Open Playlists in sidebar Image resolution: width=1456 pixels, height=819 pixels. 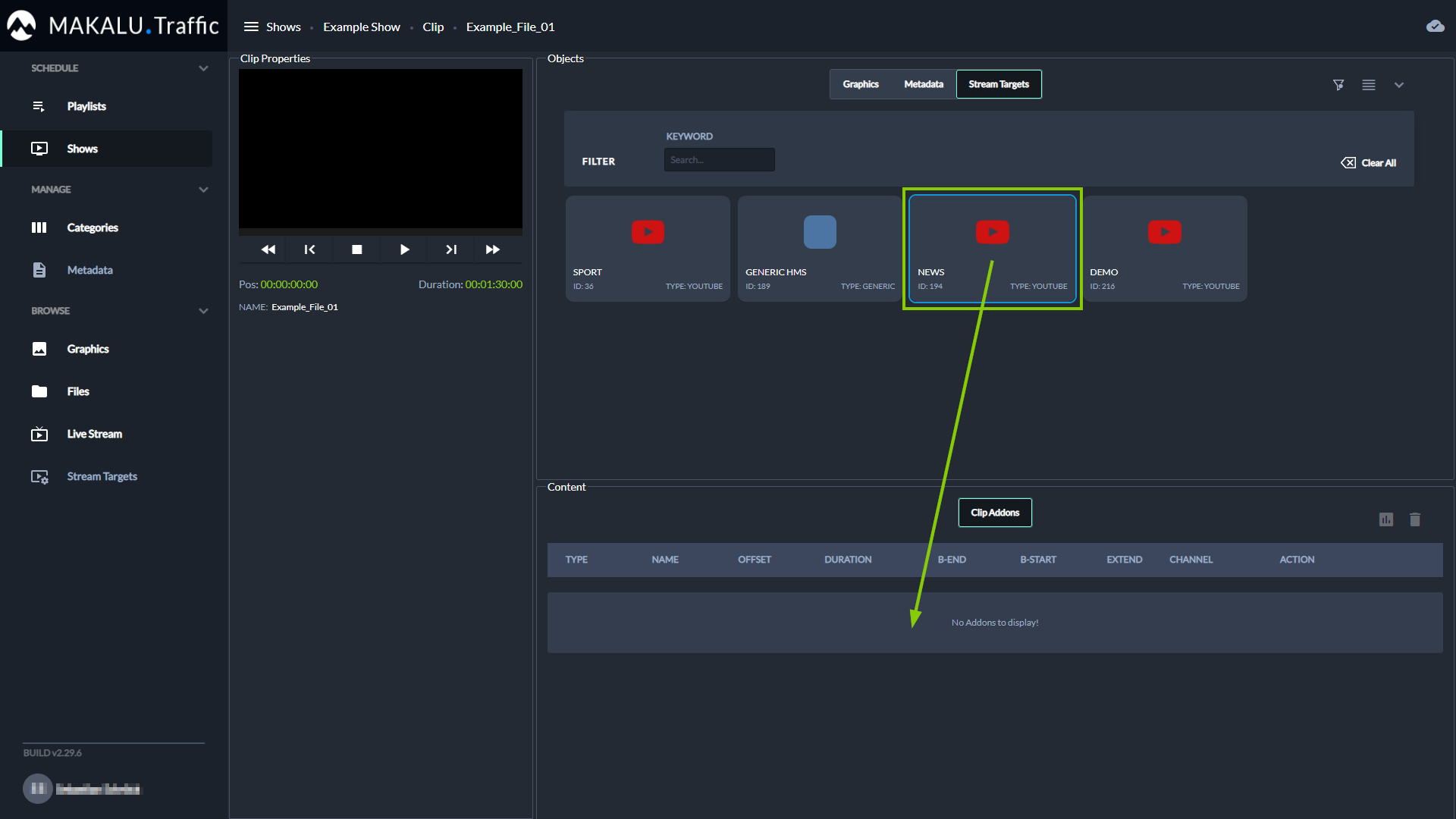(x=106, y=106)
